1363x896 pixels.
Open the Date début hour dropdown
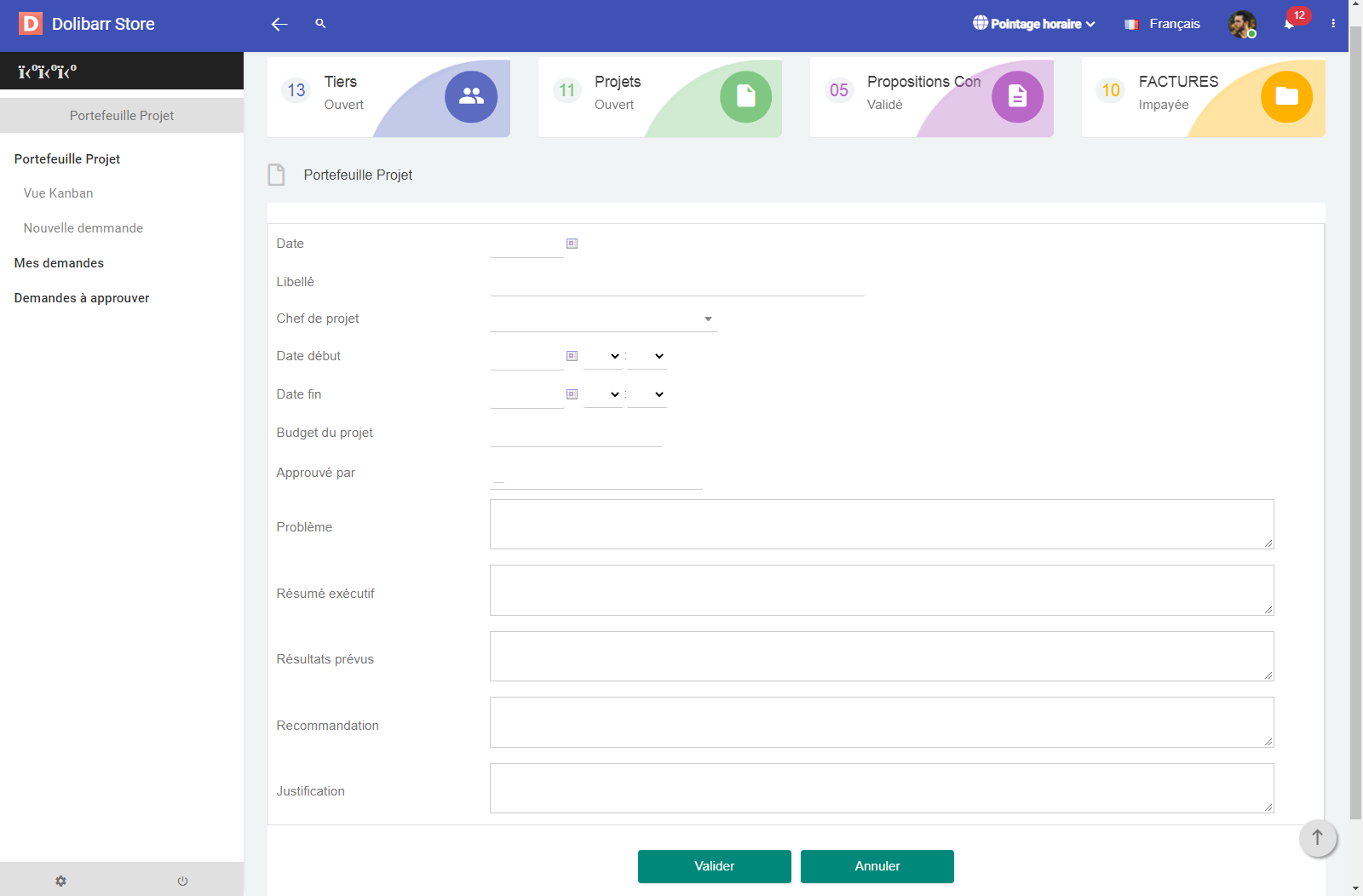(x=603, y=356)
